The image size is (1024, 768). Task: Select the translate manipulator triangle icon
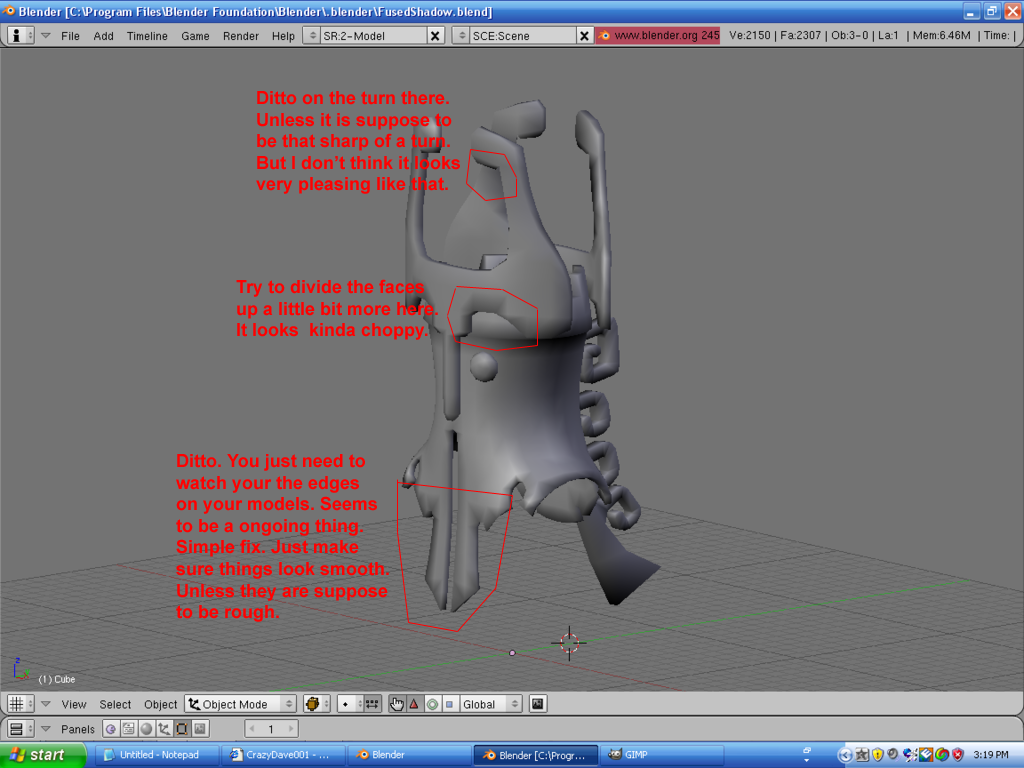[x=414, y=704]
